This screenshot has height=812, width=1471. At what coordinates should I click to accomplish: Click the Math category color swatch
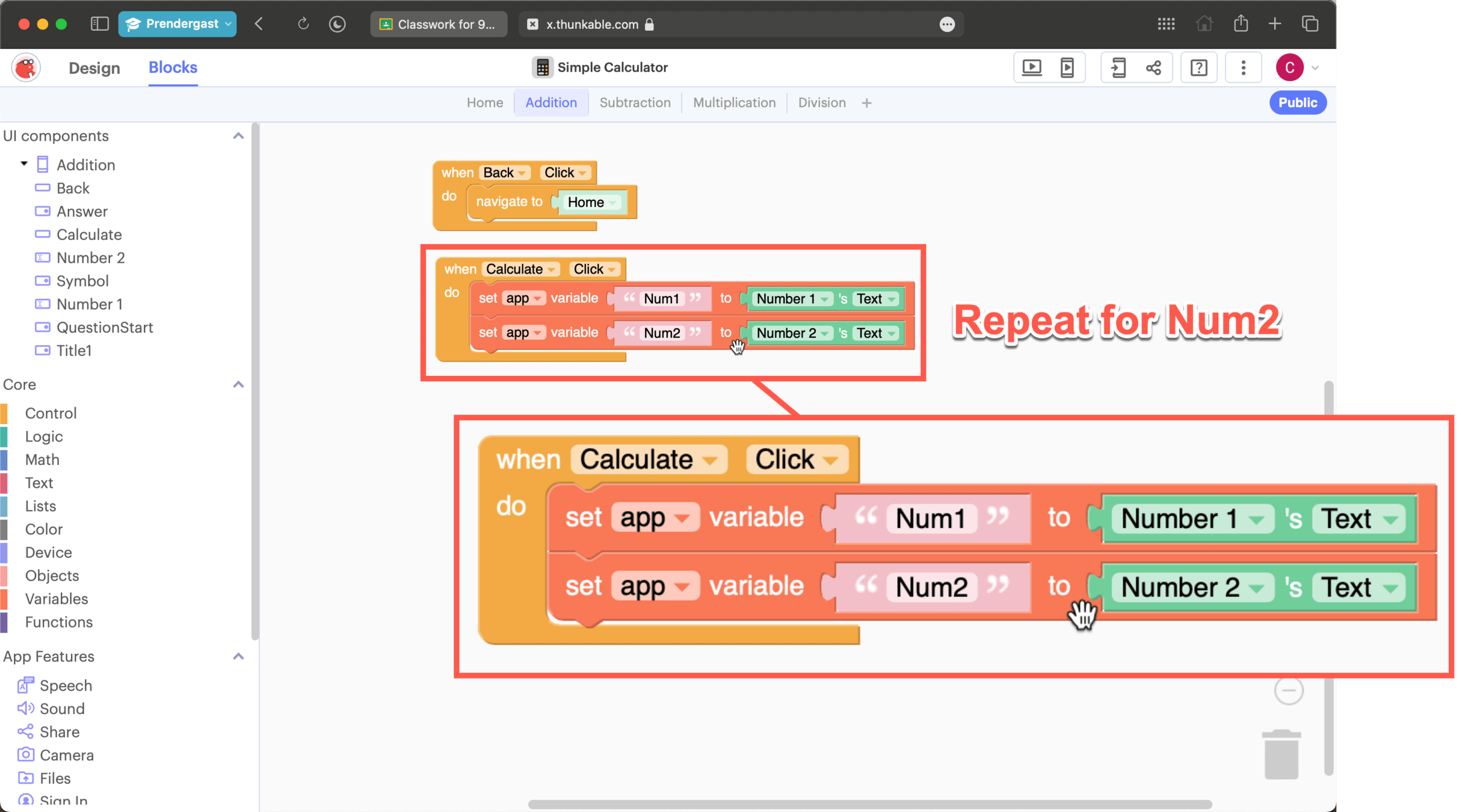coord(5,460)
